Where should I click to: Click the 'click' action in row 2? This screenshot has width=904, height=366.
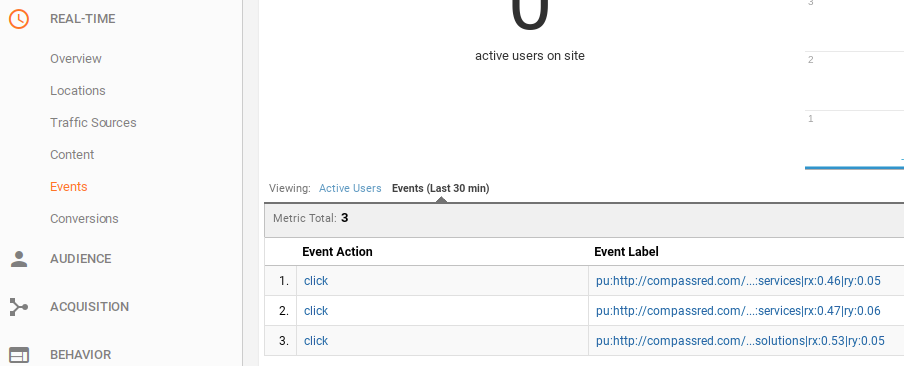316,311
